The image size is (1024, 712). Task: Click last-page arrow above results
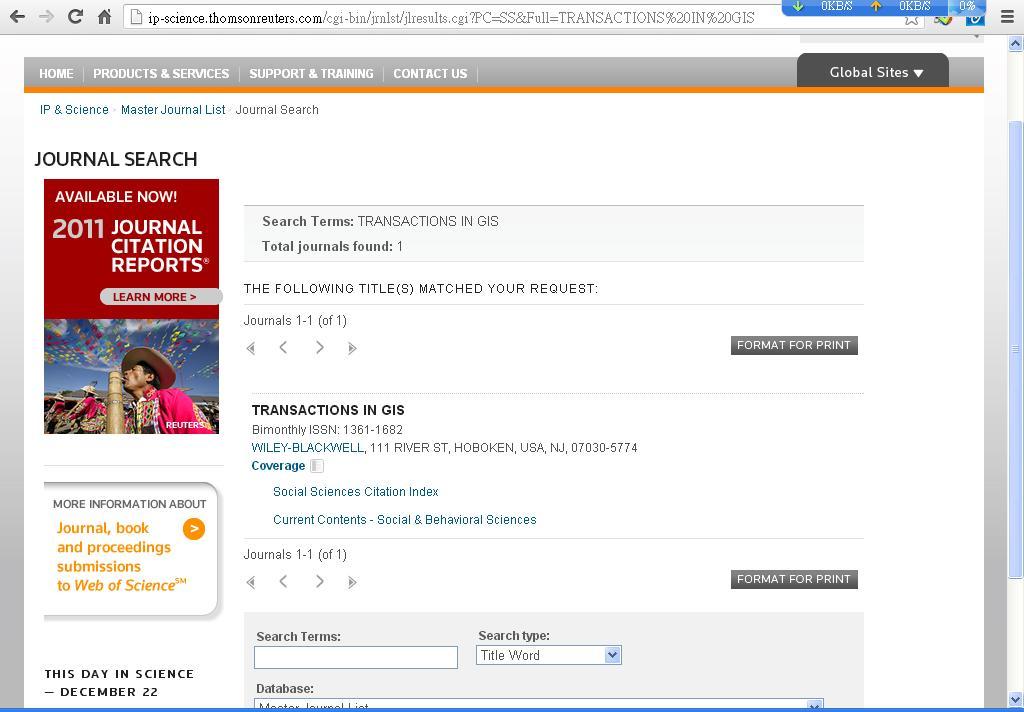(x=352, y=348)
